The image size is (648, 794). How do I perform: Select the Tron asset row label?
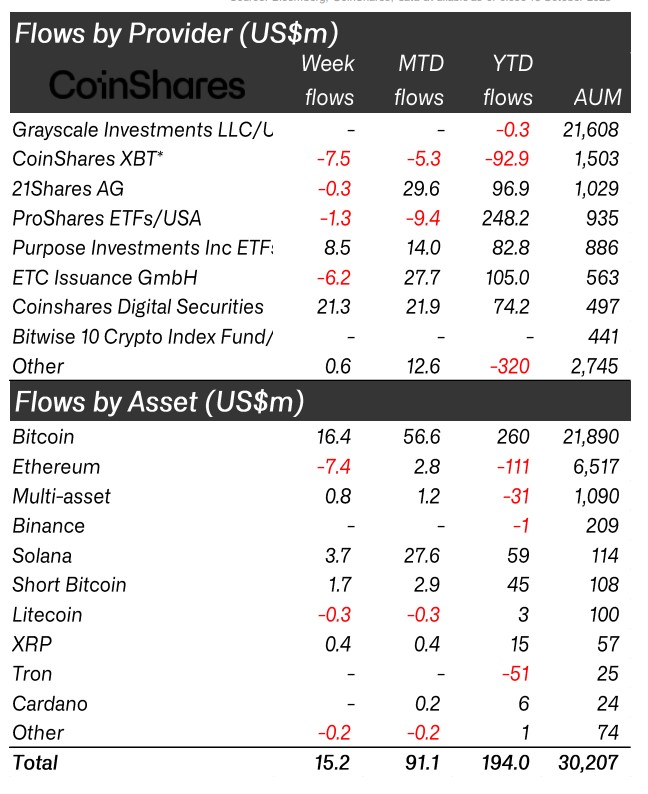(x=33, y=673)
